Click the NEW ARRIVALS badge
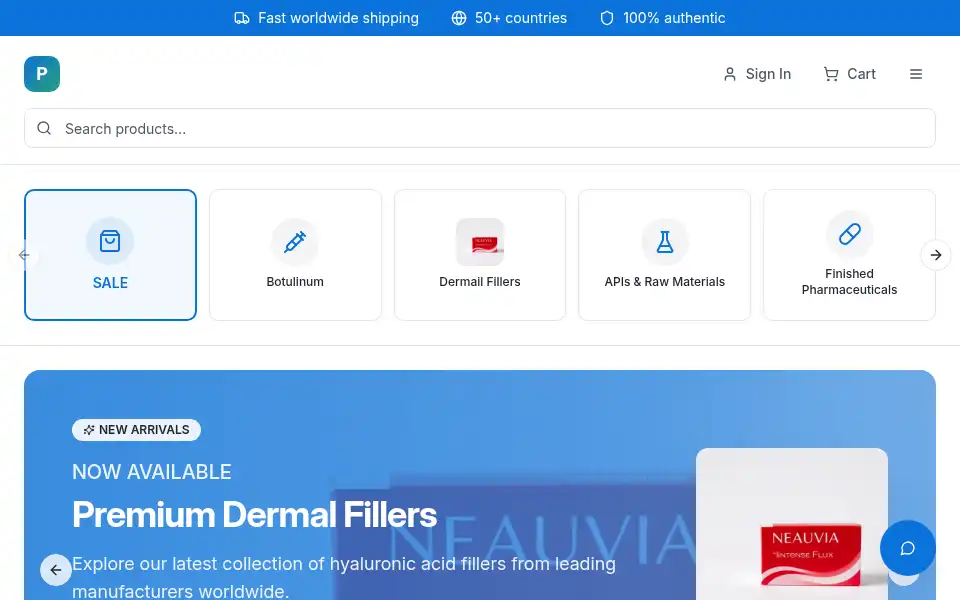The height and width of the screenshot is (600, 960). 136,430
